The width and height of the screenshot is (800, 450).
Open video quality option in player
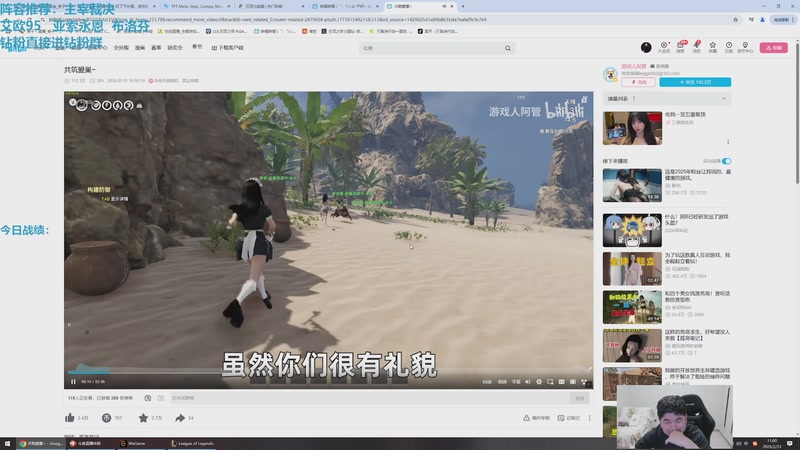click(487, 382)
